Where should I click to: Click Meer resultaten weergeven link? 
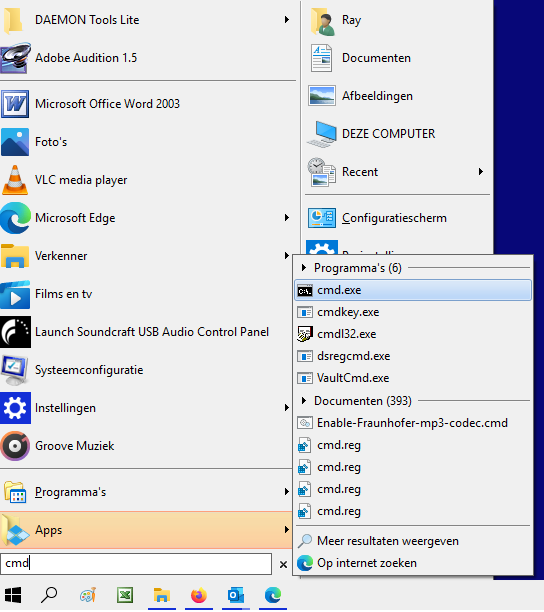[388, 541]
